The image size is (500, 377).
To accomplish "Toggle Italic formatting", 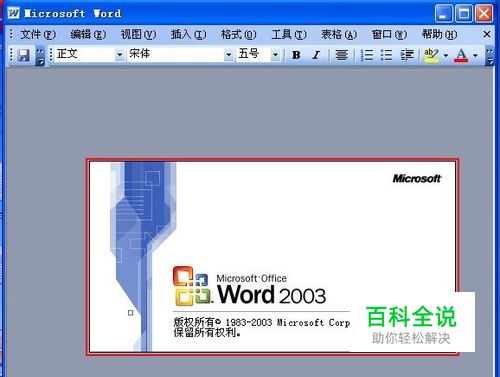I will click(x=316, y=55).
